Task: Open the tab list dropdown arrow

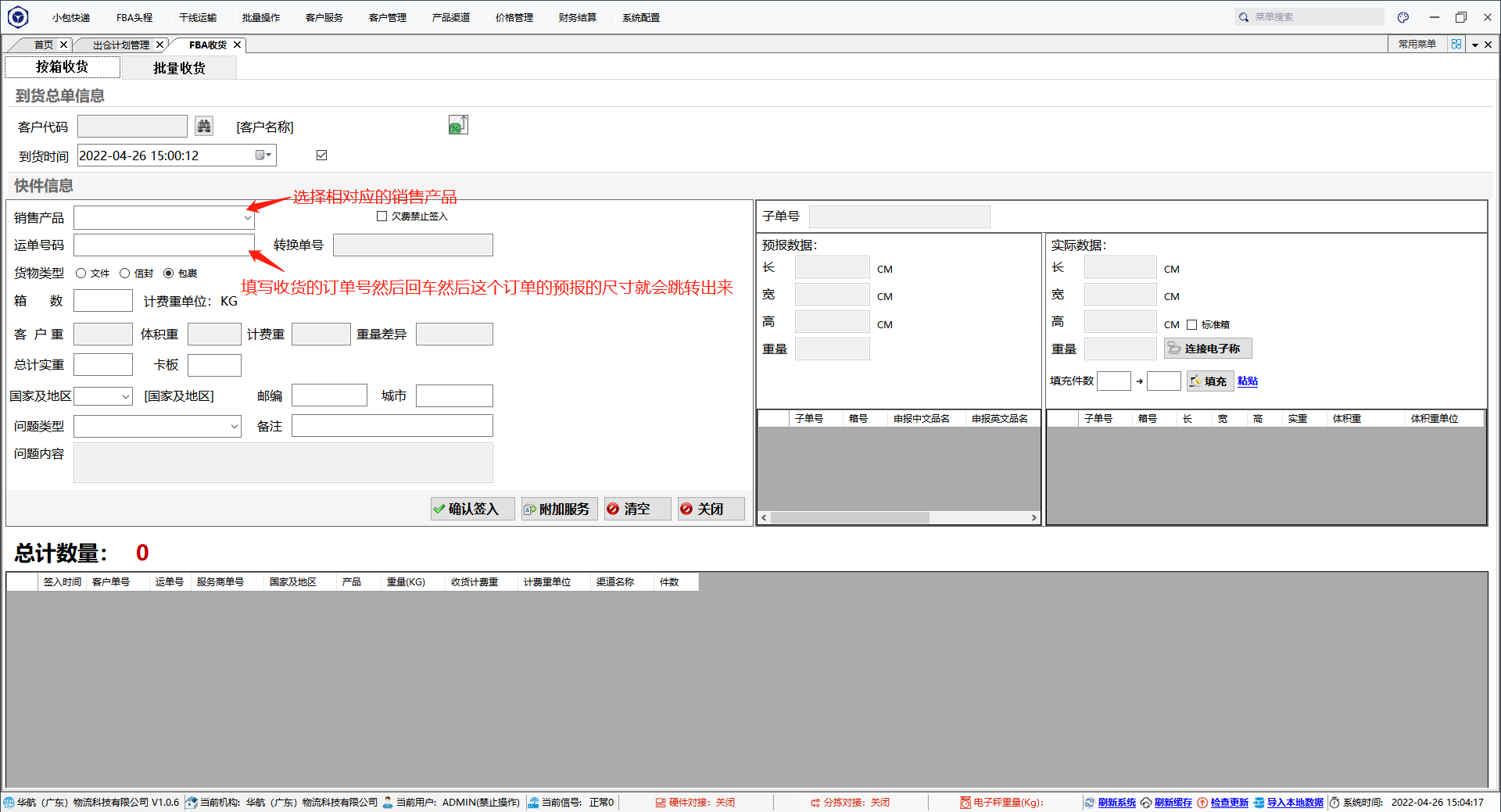Action: [x=1475, y=45]
